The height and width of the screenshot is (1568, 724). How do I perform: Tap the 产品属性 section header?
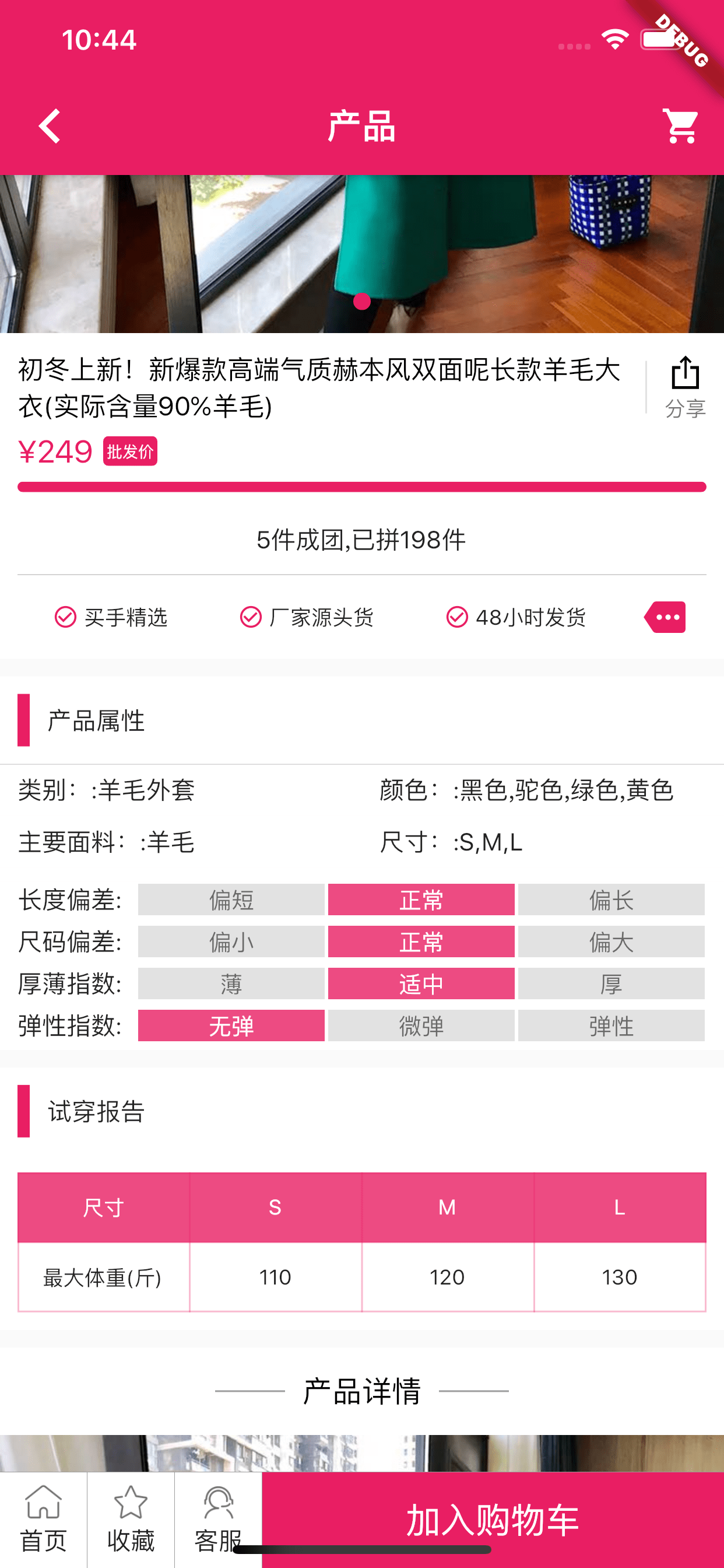[x=96, y=720]
